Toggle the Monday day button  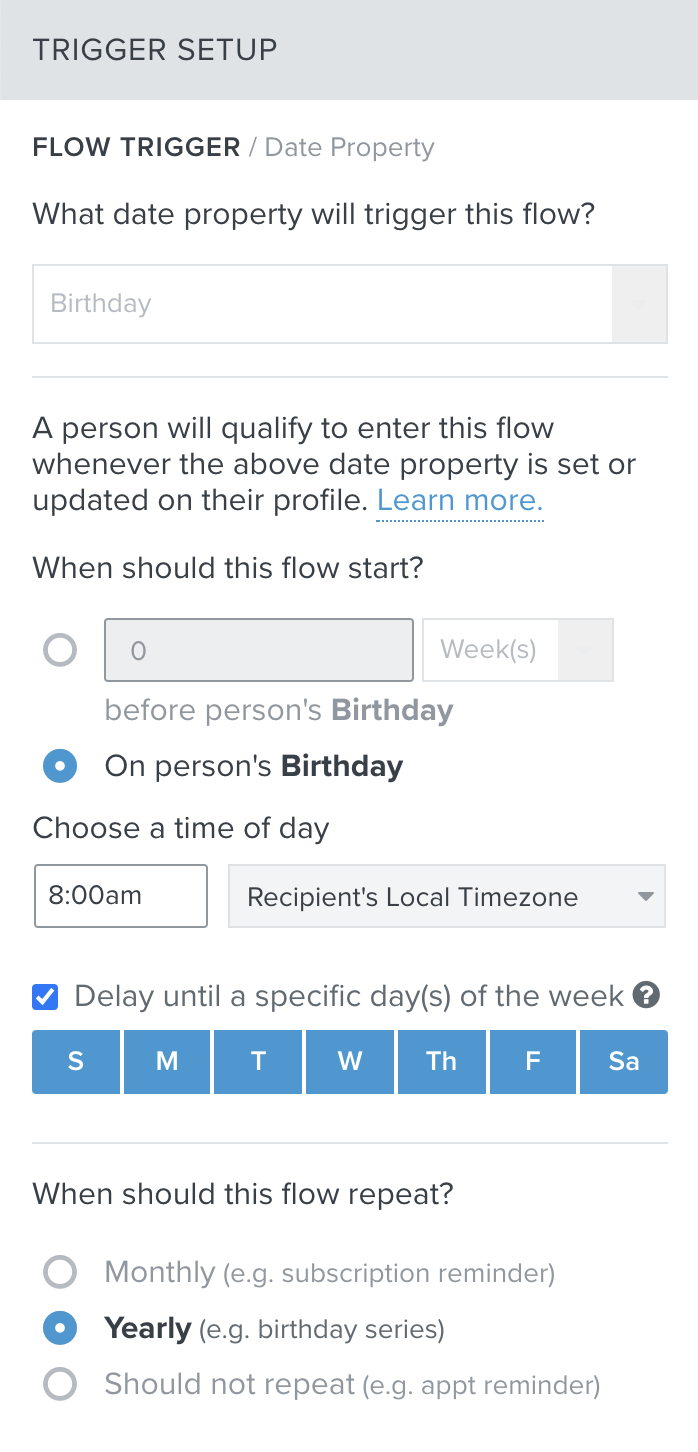(x=167, y=1061)
